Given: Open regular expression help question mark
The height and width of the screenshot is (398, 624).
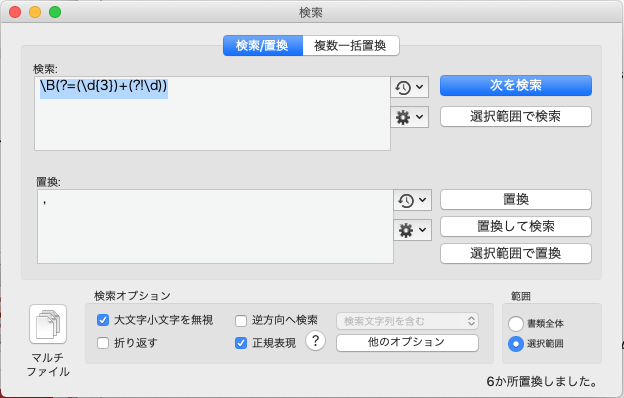Looking at the screenshot, I should pos(316,341).
